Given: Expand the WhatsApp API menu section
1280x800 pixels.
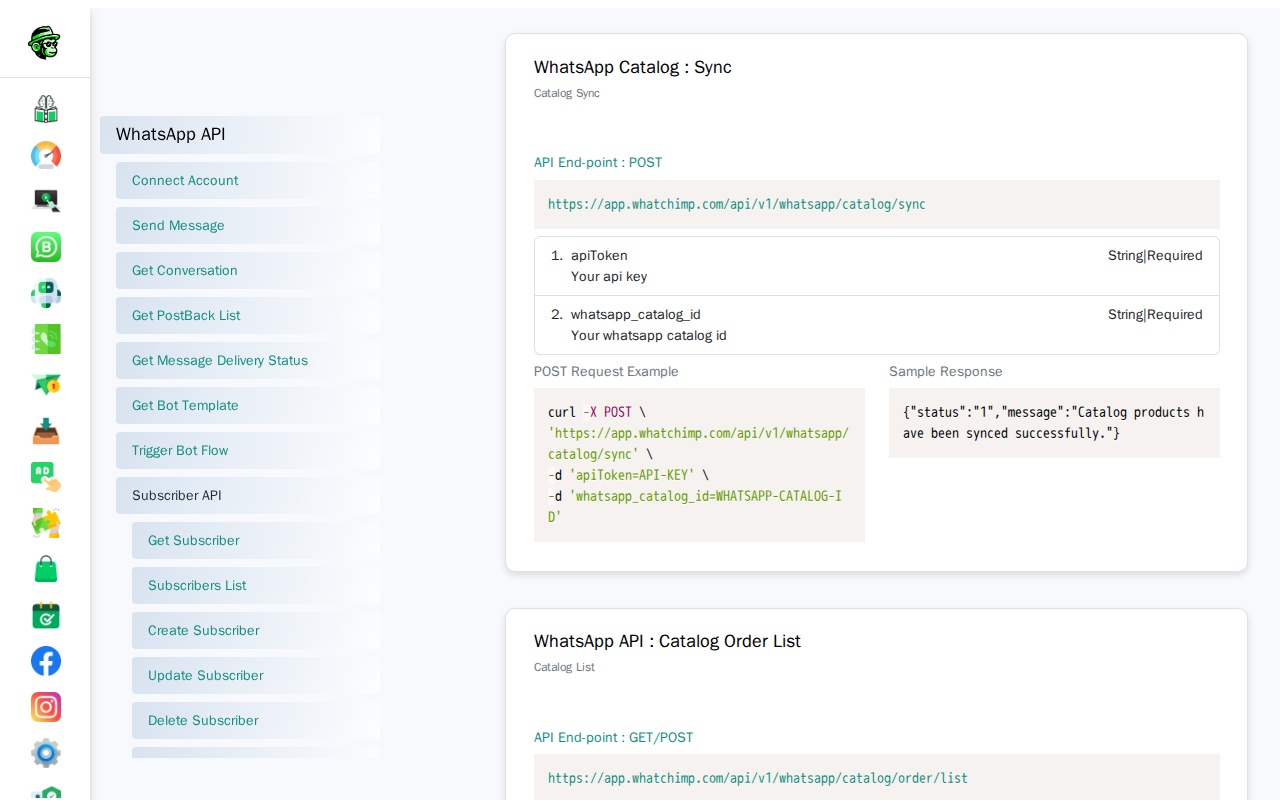Looking at the screenshot, I should point(240,135).
